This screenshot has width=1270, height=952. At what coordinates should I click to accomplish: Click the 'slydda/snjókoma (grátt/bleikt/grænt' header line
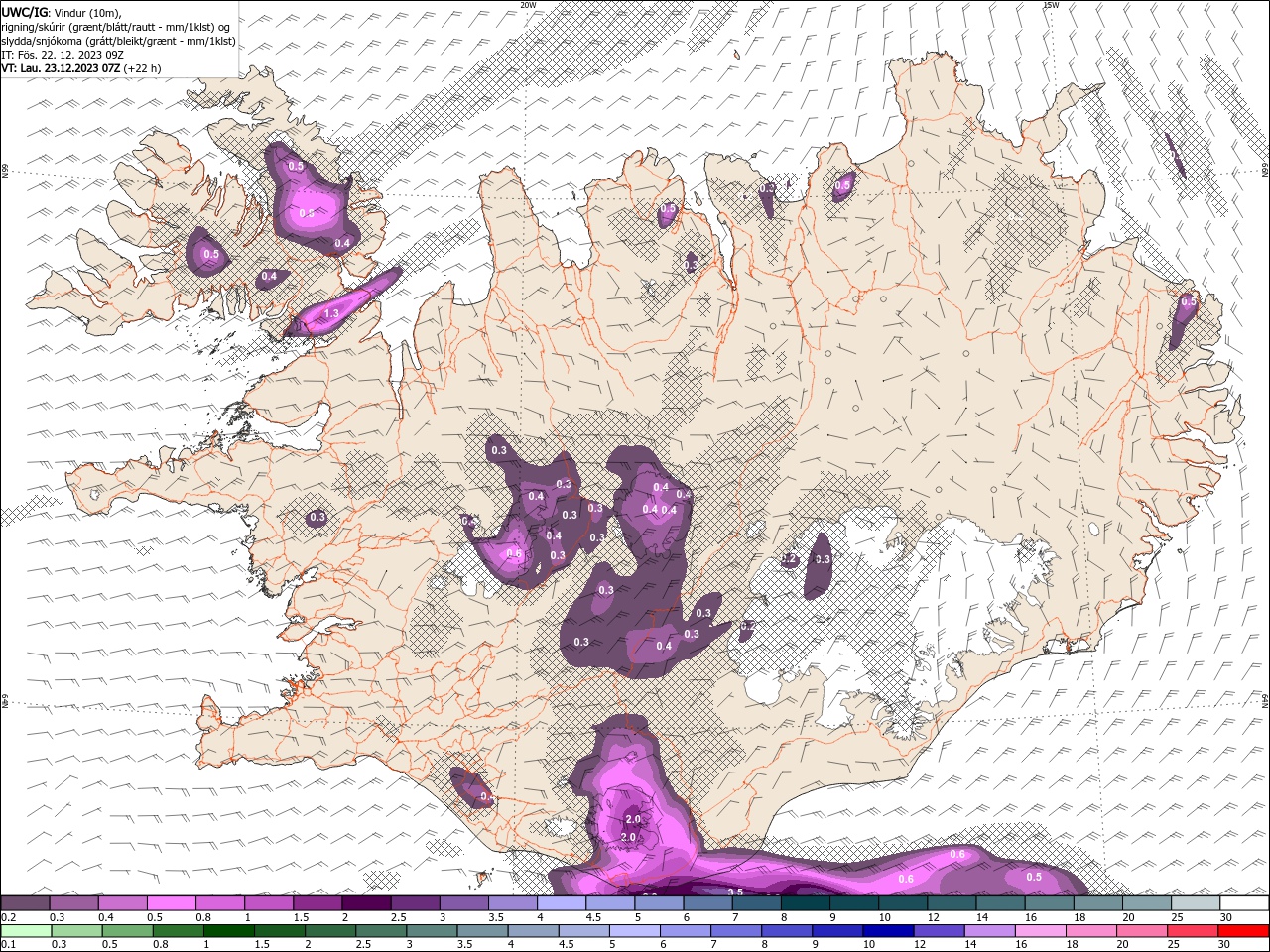coord(119,41)
